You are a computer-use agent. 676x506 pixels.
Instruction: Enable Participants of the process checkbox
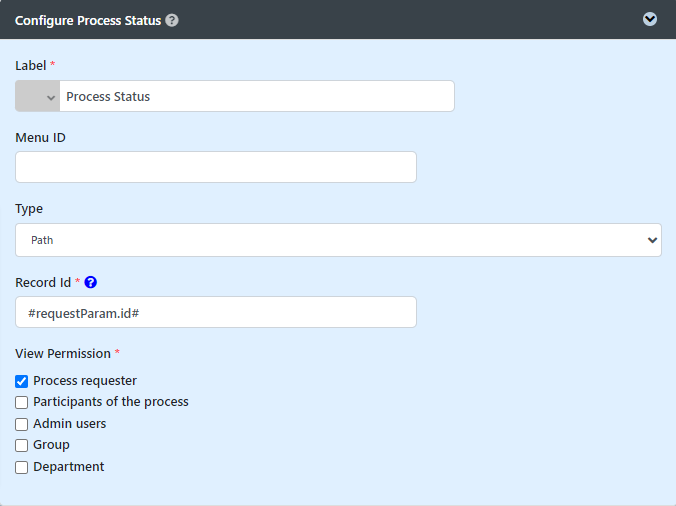point(22,402)
